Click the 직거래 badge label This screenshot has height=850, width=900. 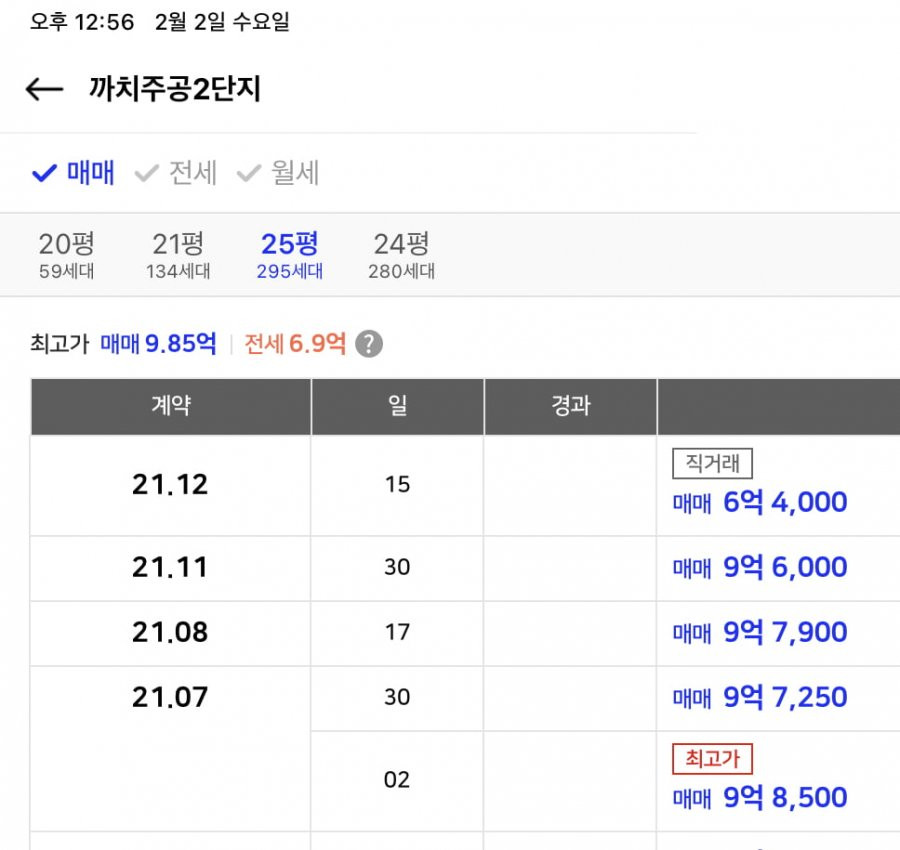(711, 463)
